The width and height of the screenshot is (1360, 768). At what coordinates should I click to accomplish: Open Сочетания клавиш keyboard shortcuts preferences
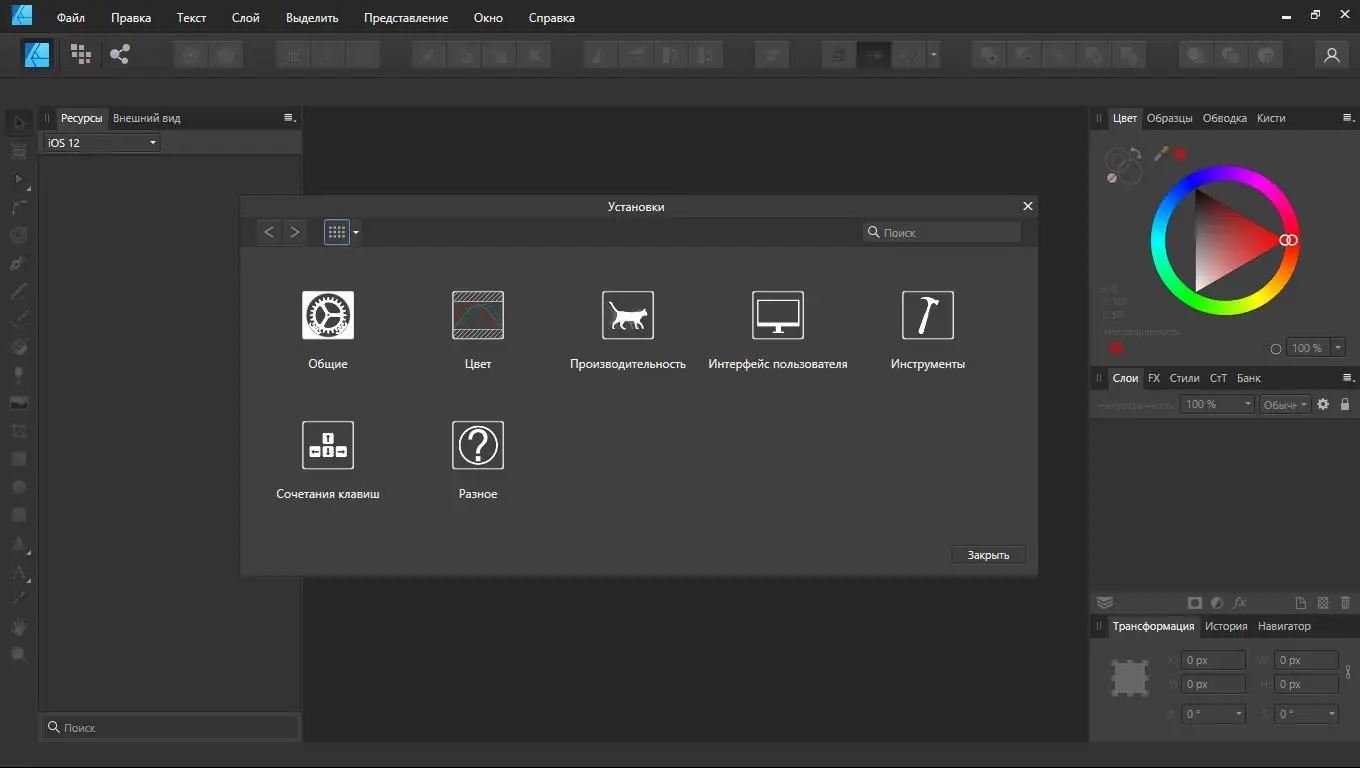(328, 460)
